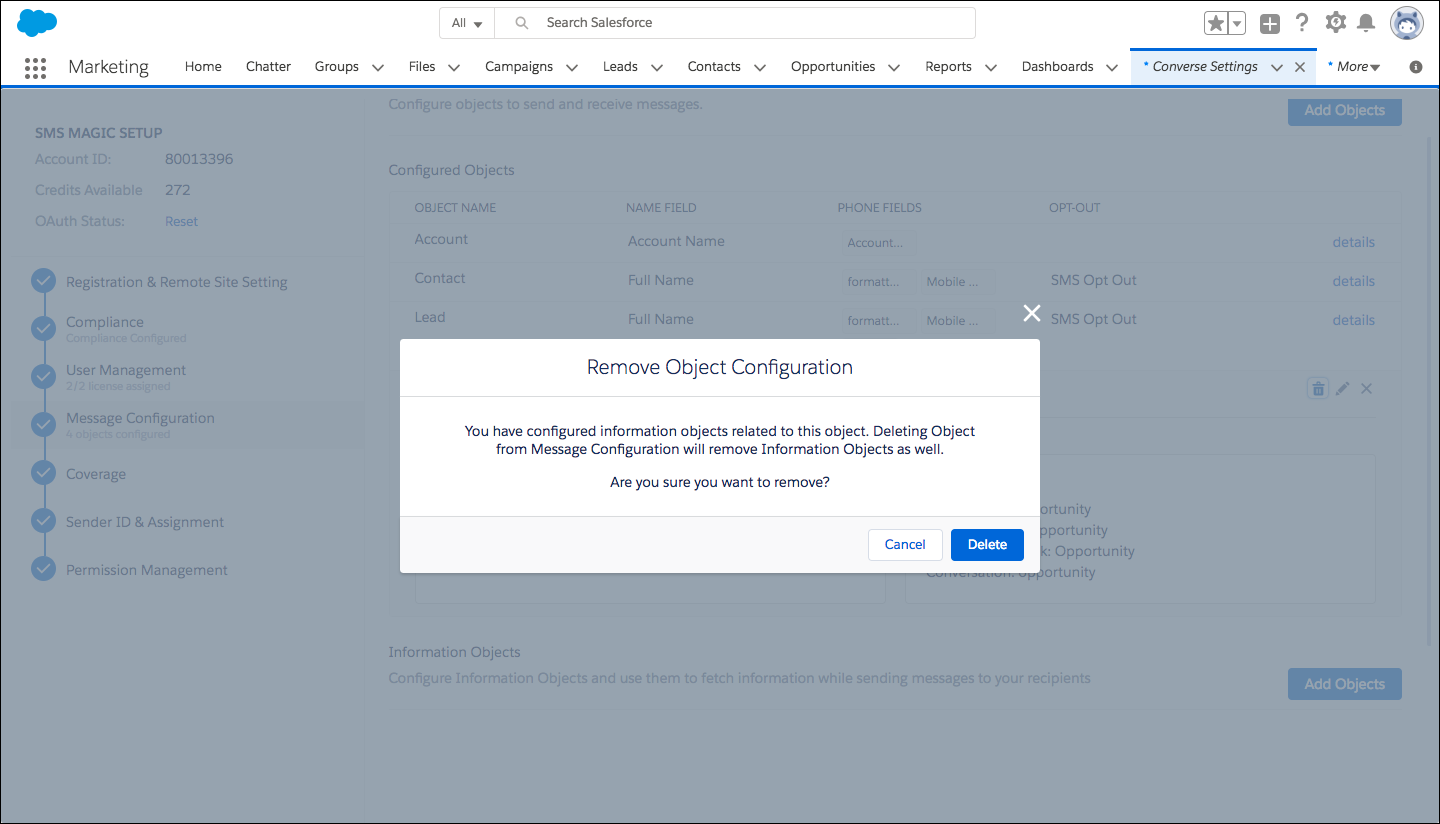Click the Permission Management checkmark icon
The width and height of the screenshot is (1440, 824).
[x=43, y=569]
